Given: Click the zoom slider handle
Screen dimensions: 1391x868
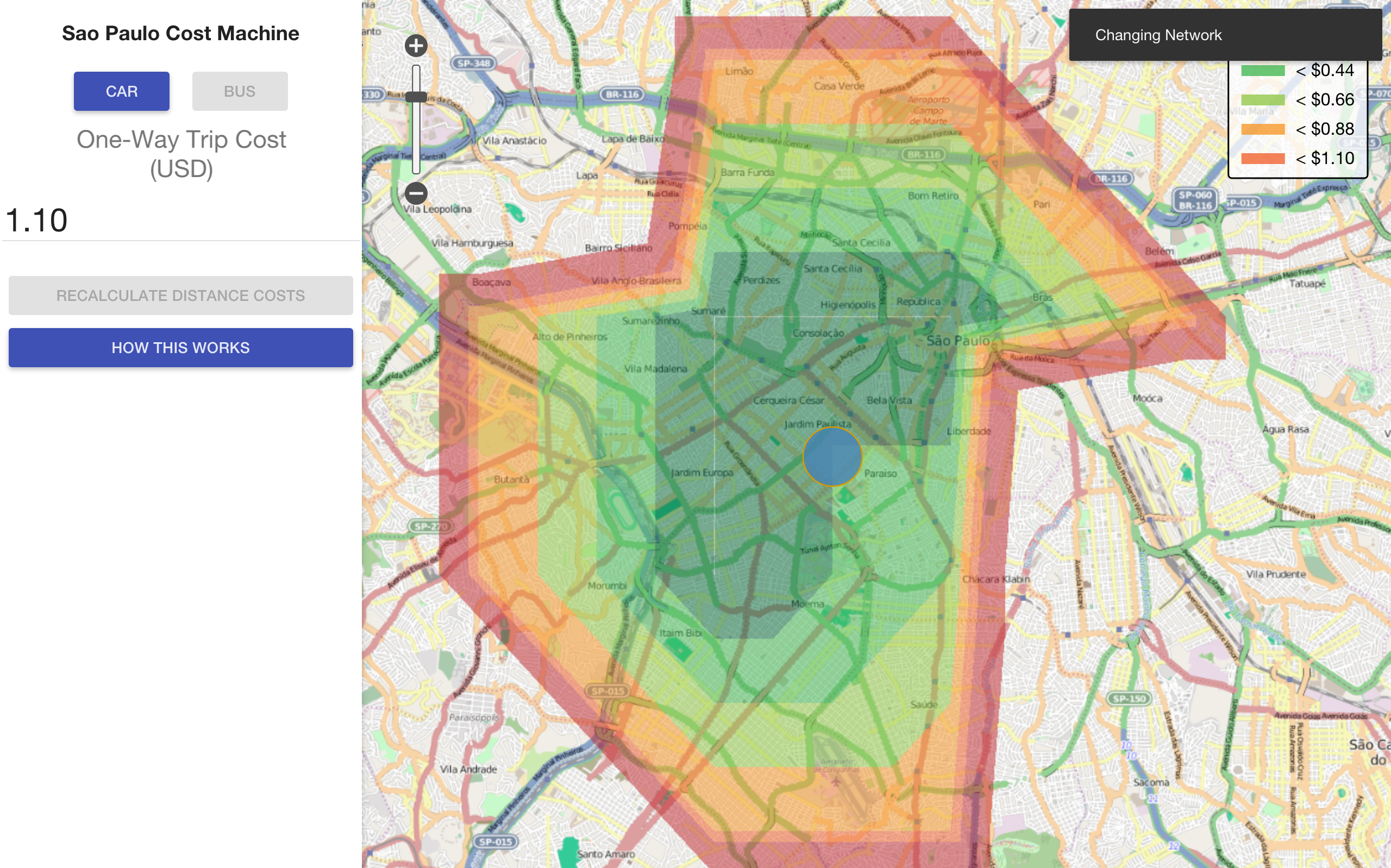Looking at the screenshot, I should pos(416,97).
